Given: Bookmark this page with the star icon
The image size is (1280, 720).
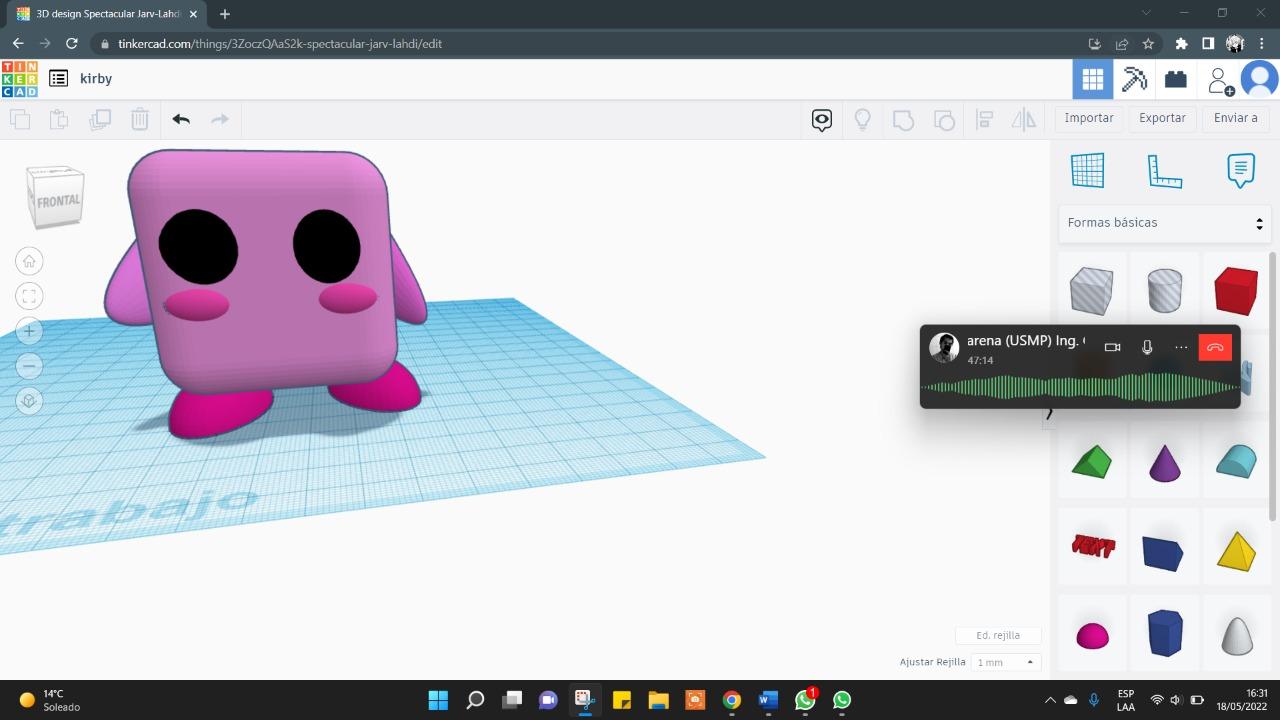Looking at the screenshot, I should (1148, 44).
